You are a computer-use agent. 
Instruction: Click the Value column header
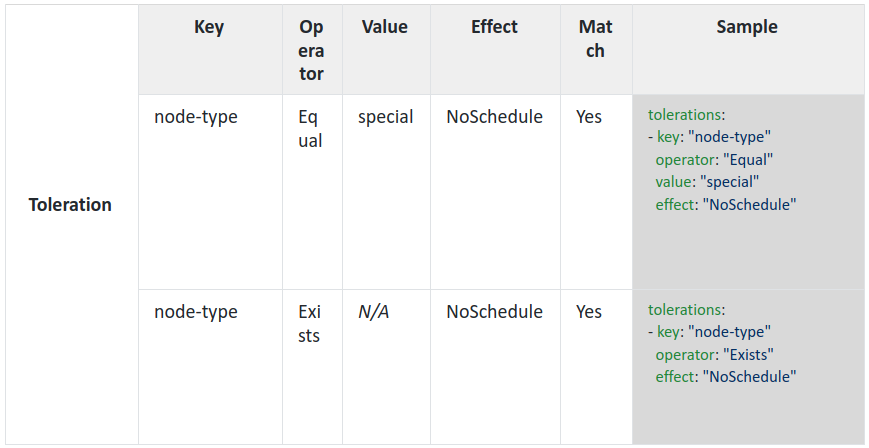coord(385,28)
